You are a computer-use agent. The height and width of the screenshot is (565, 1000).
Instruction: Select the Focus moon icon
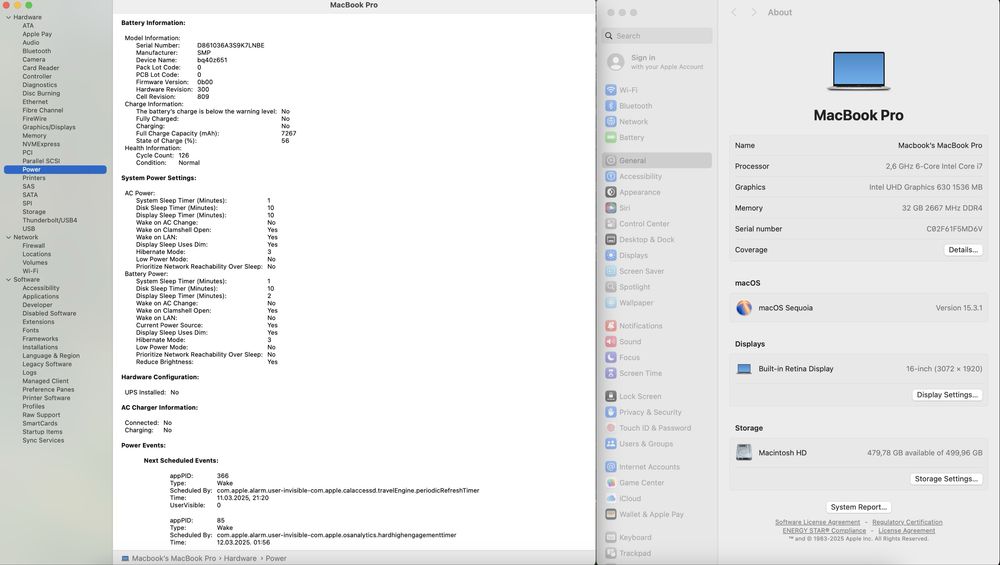(611, 357)
